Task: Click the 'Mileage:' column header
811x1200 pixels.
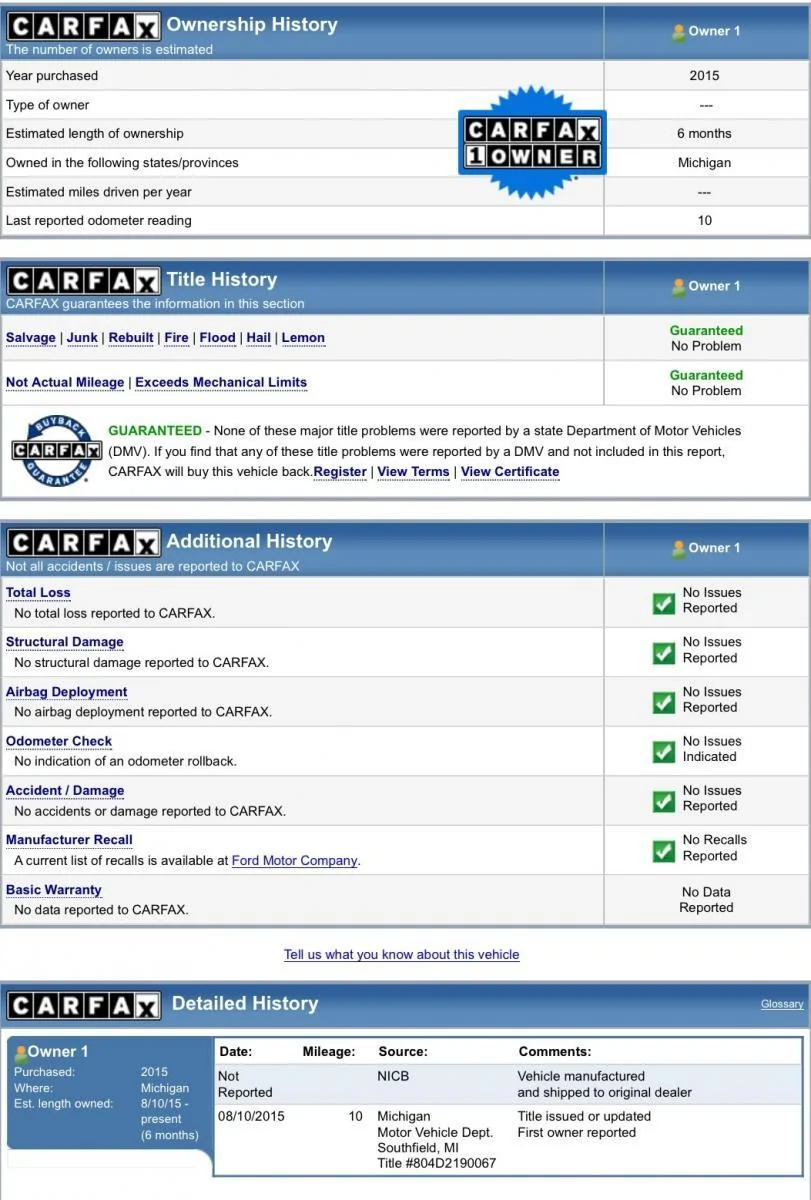Action: pyautogui.click(x=329, y=1052)
